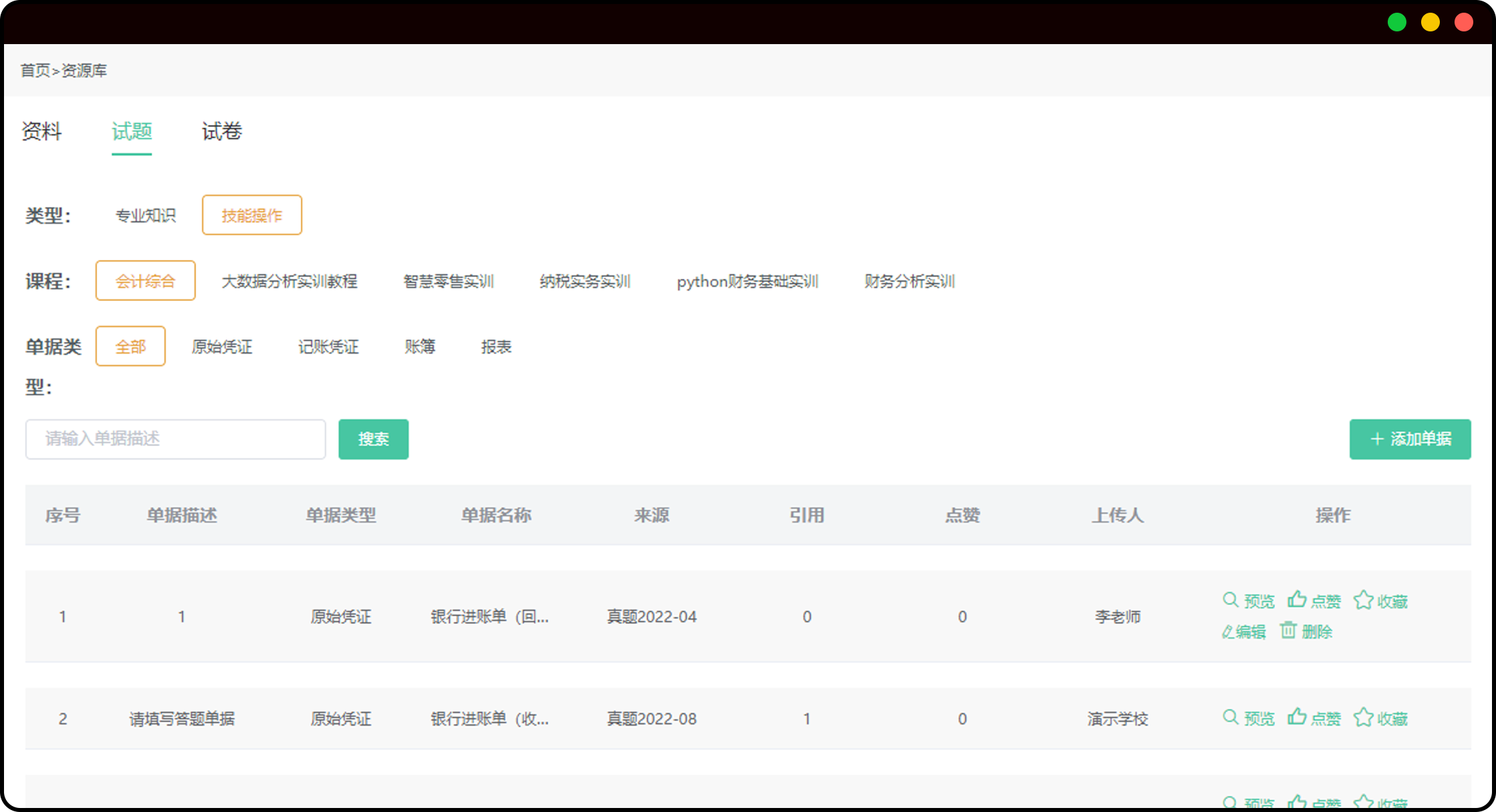Click the 序号 column header
This screenshot has width=1496, height=812.
click(x=63, y=515)
